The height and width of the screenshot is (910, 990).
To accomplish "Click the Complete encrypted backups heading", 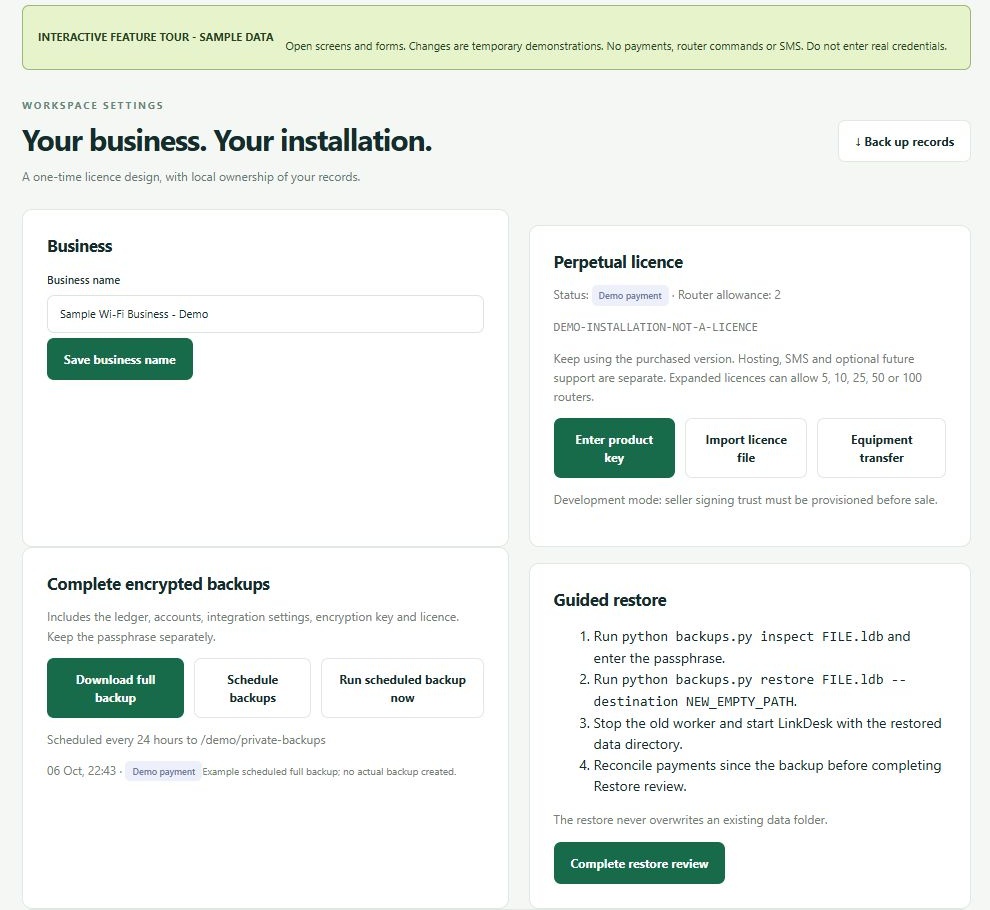I will point(158,584).
